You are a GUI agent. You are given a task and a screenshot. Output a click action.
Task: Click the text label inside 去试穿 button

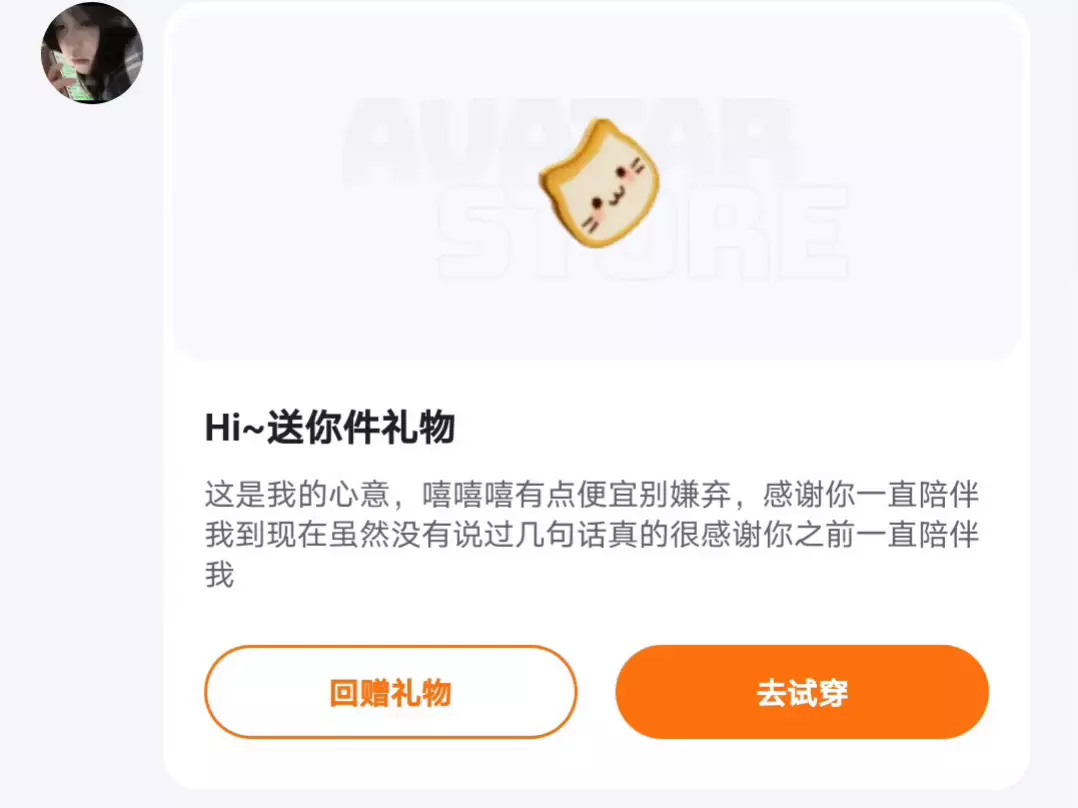pyautogui.click(x=802, y=693)
